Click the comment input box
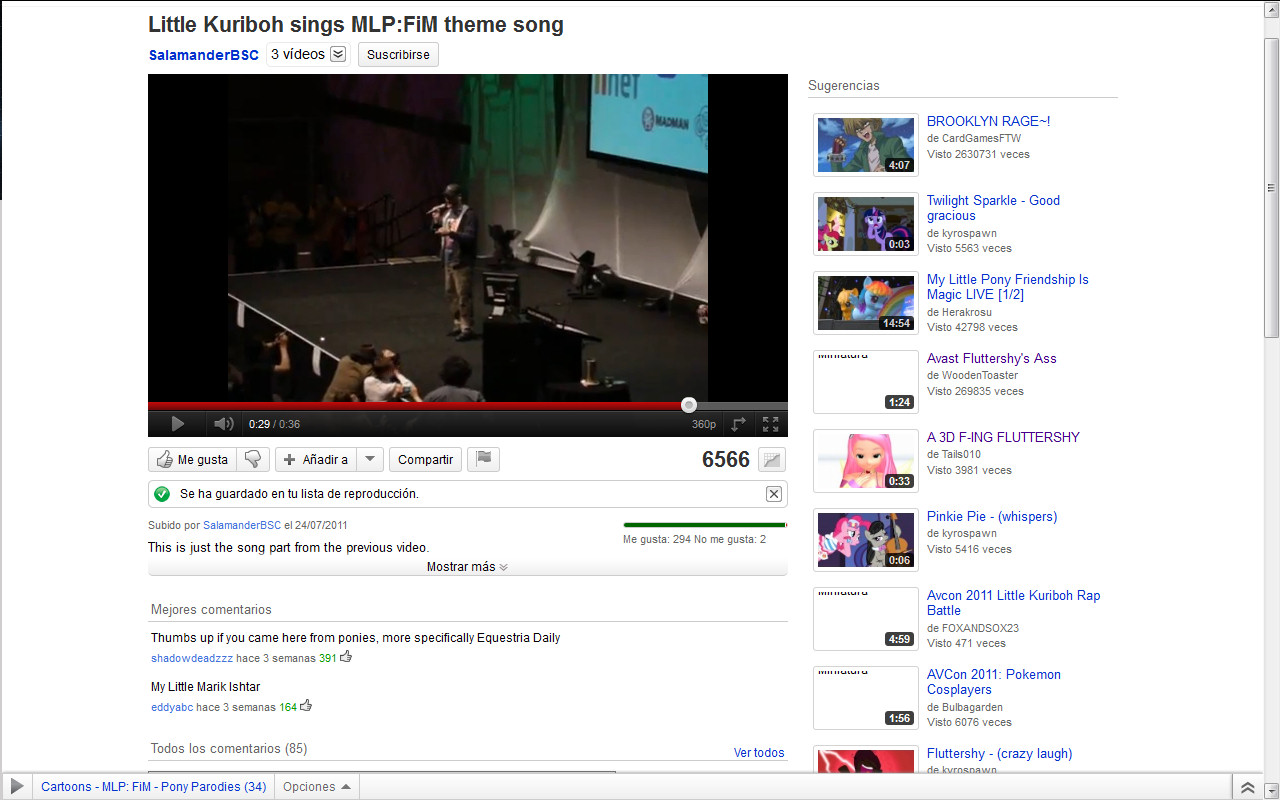This screenshot has width=1280, height=800. coord(382,772)
